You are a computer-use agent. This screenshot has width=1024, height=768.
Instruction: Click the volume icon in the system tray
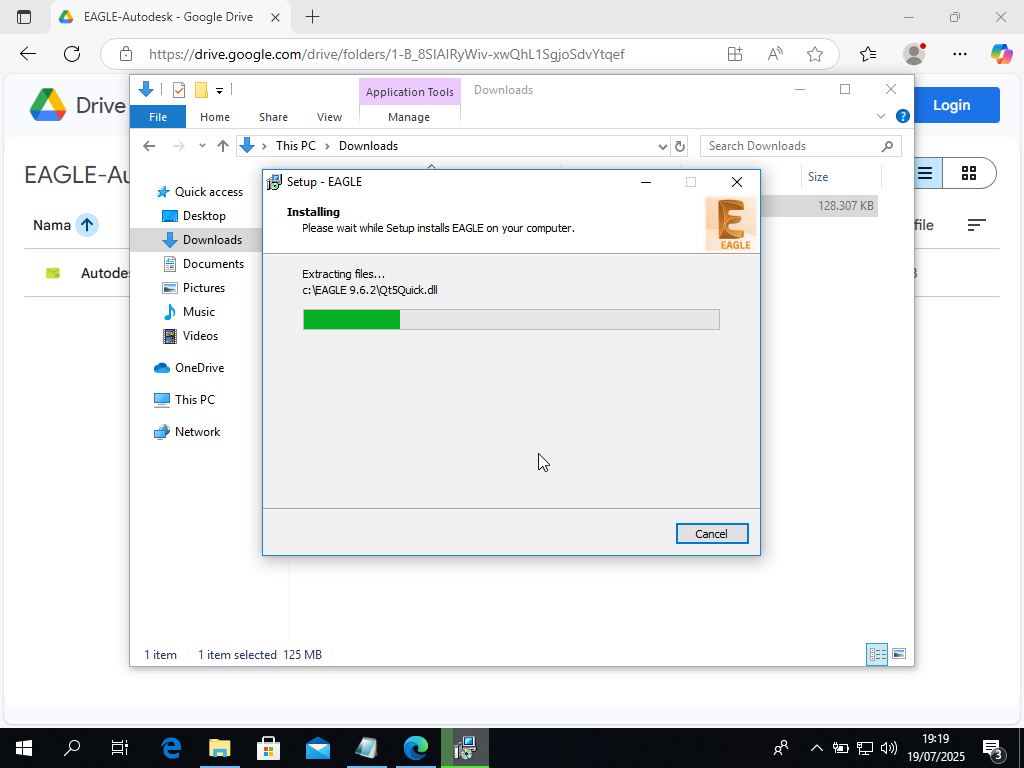coord(889,747)
